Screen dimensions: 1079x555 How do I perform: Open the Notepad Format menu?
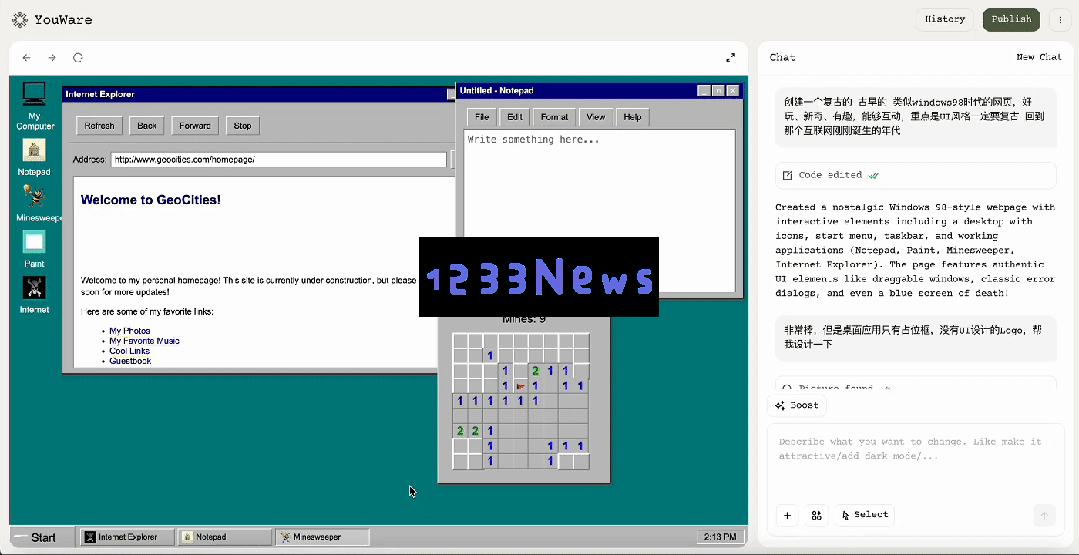tap(554, 117)
